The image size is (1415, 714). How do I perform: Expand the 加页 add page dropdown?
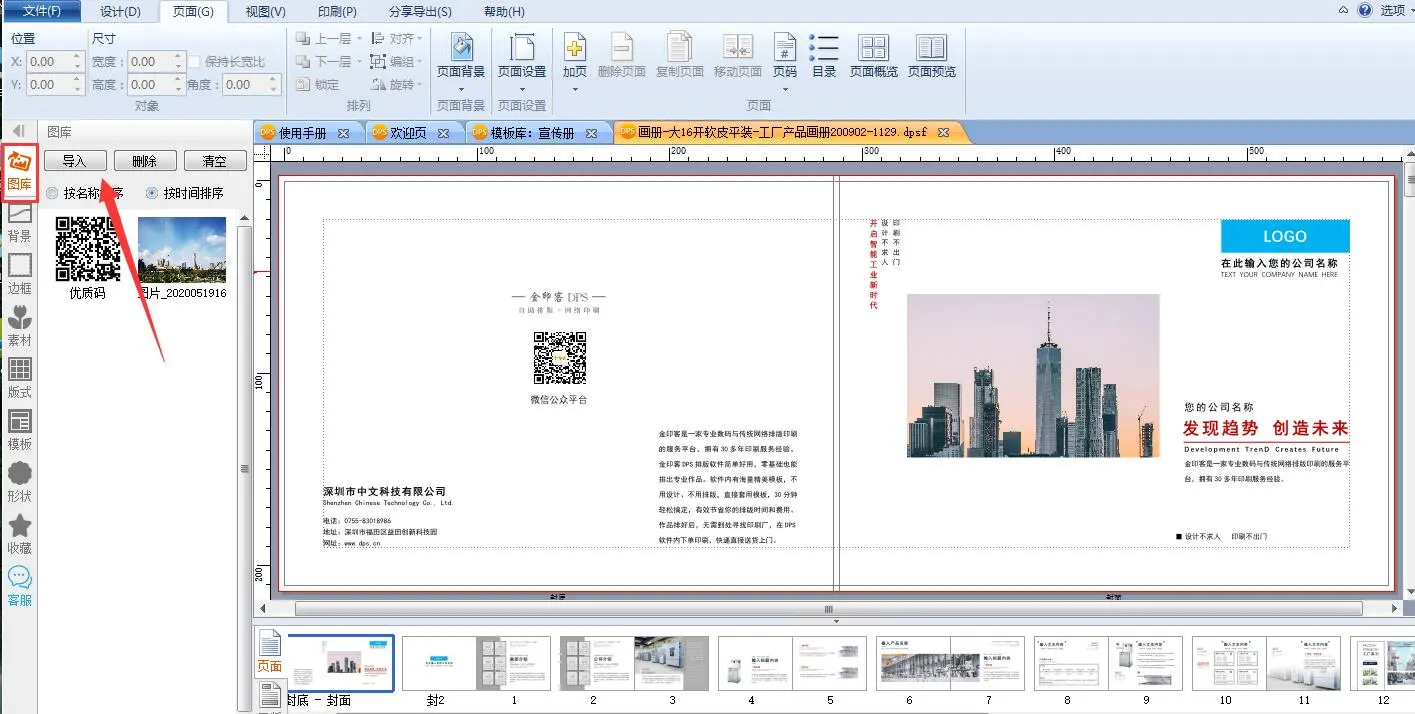tap(575, 89)
